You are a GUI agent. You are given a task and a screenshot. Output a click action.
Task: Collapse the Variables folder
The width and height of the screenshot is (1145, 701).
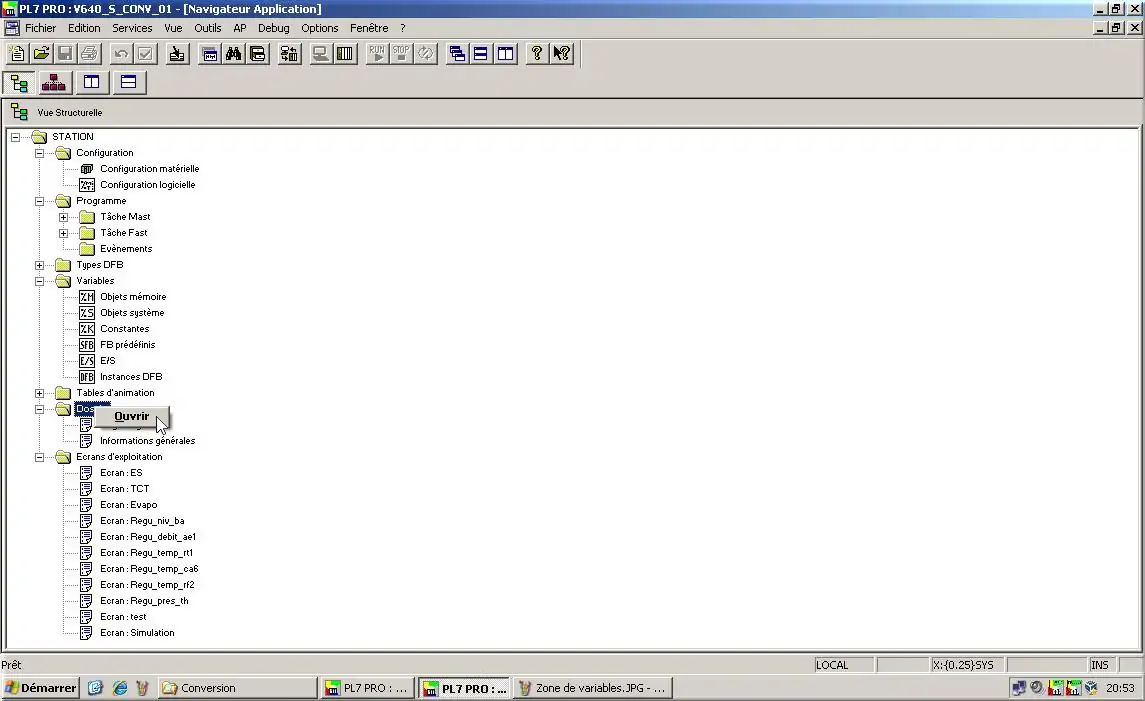[39, 281]
